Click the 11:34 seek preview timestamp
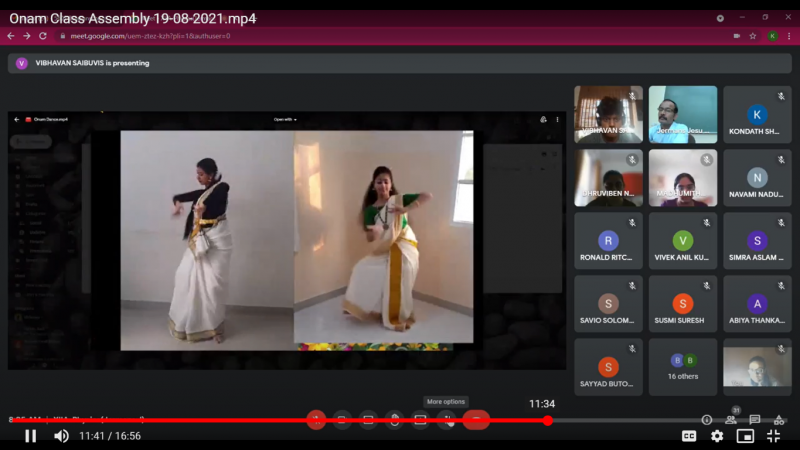This screenshot has height=450, width=800. tap(542, 404)
